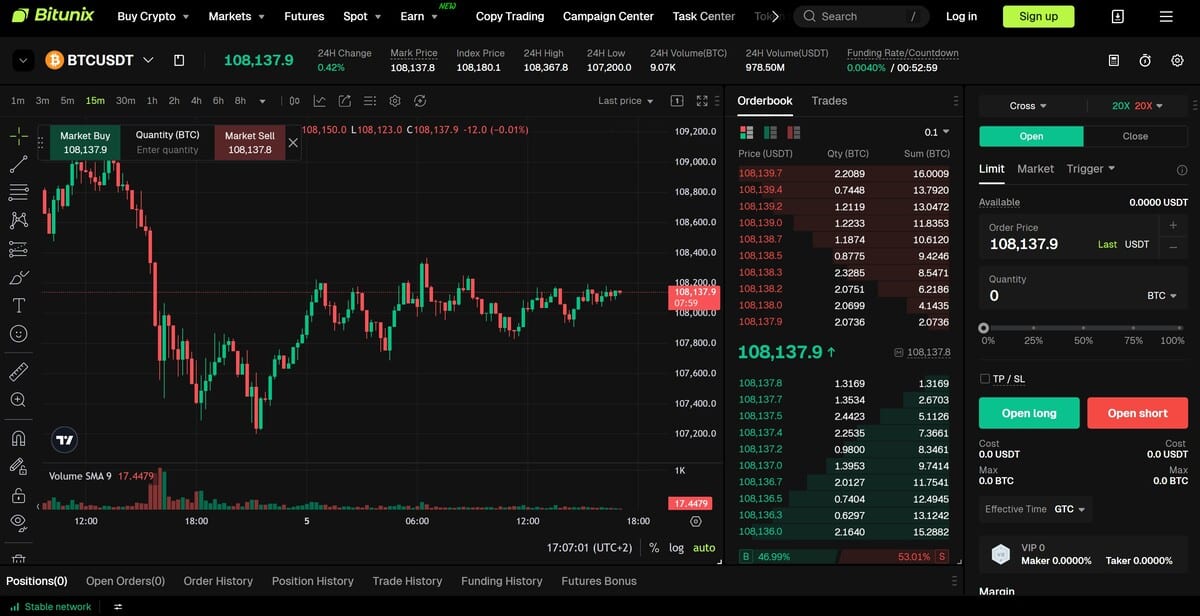The width and height of the screenshot is (1200, 616).
Task: Show bids-only orderbook view
Action: [x=770, y=132]
